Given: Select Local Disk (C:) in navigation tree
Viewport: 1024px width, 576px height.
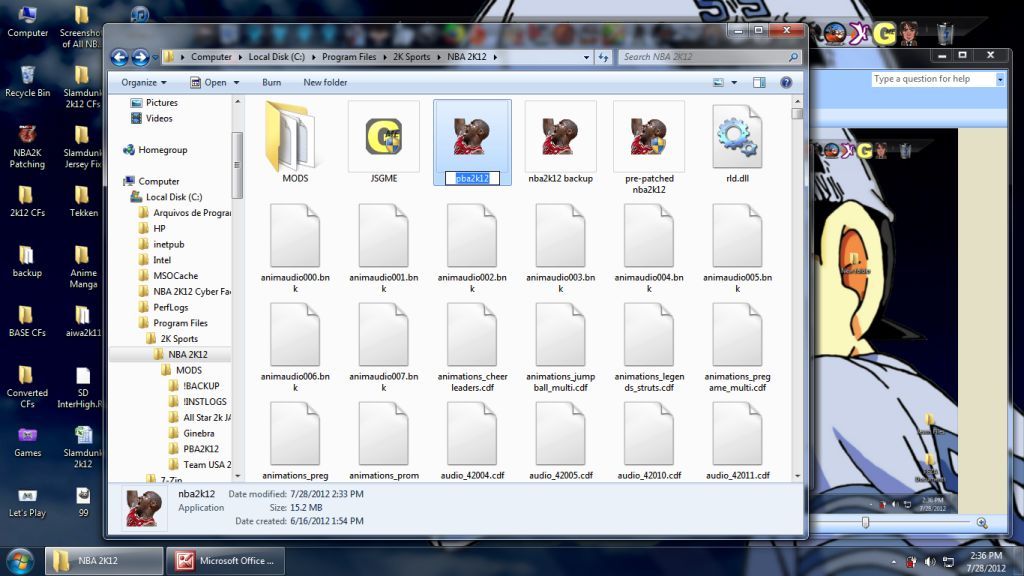Looking at the screenshot, I should [x=174, y=197].
